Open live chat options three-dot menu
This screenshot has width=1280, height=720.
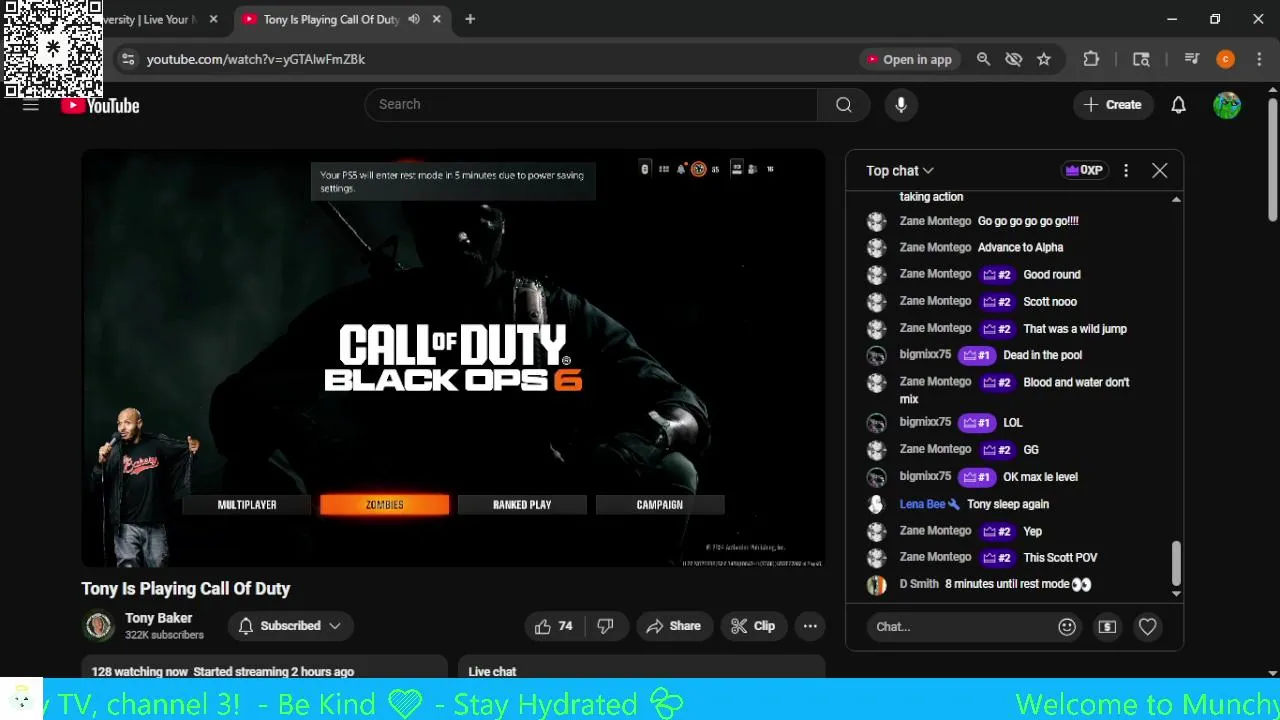click(1126, 171)
